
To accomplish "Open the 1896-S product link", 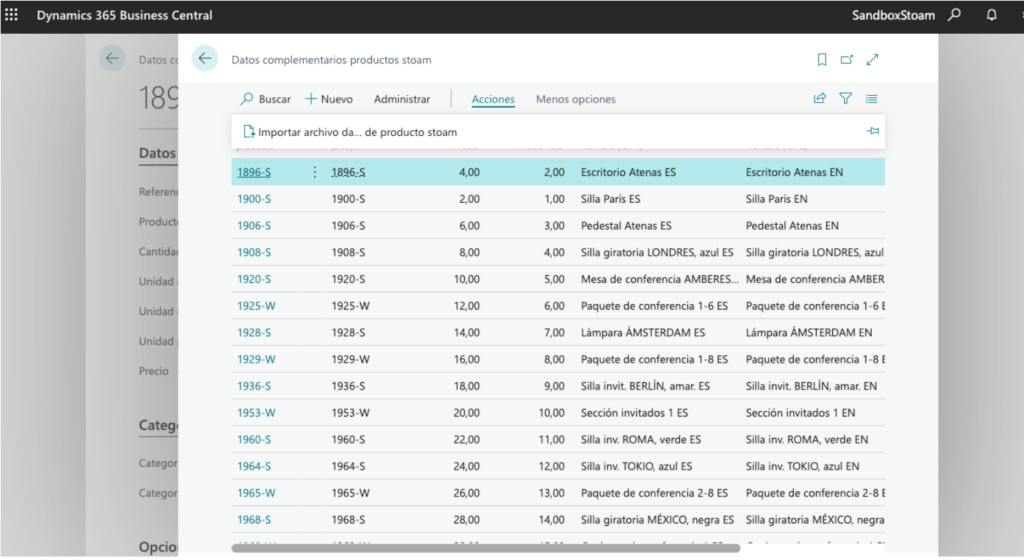I will point(253,172).
